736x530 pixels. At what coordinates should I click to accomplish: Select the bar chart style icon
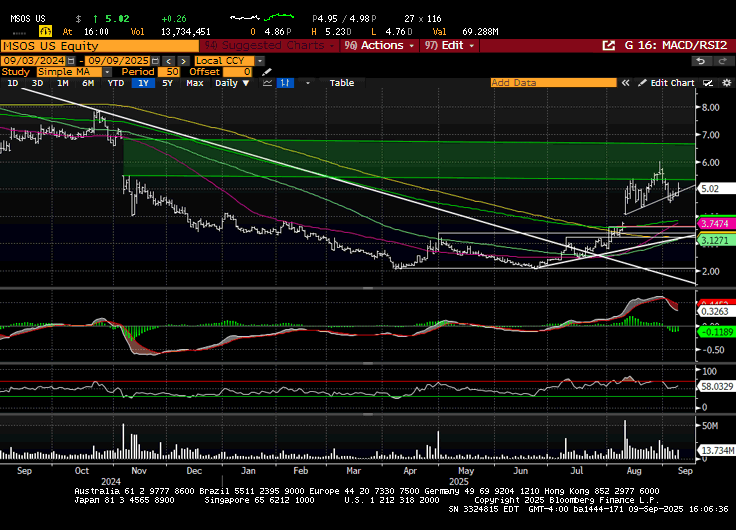coord(285,83)
